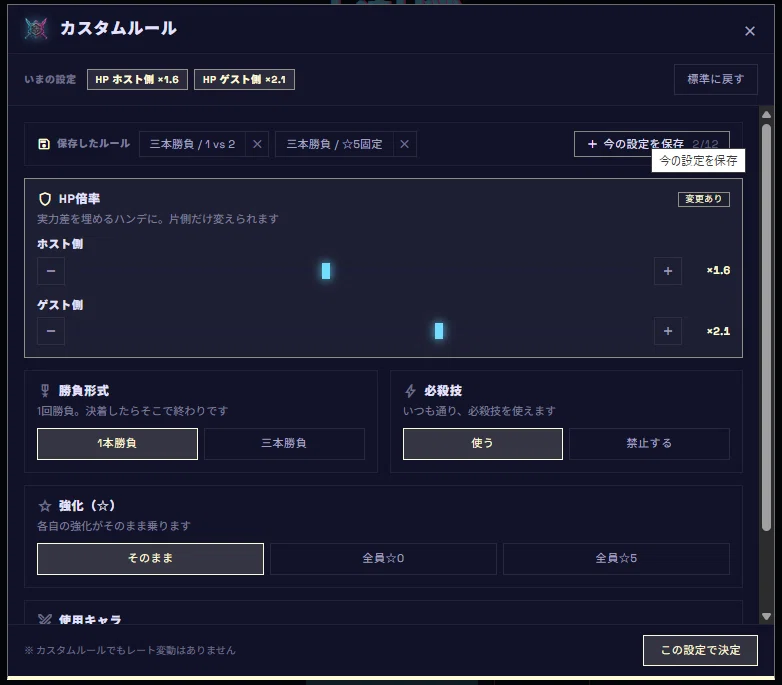782x685 pixels.
Task: Select 使う for 必殺技
Action: coord(483,444)
